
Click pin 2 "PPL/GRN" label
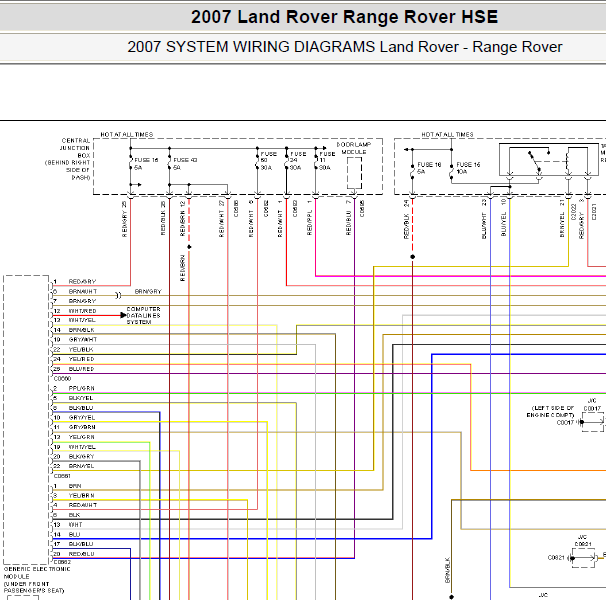(x=82, y=388)
